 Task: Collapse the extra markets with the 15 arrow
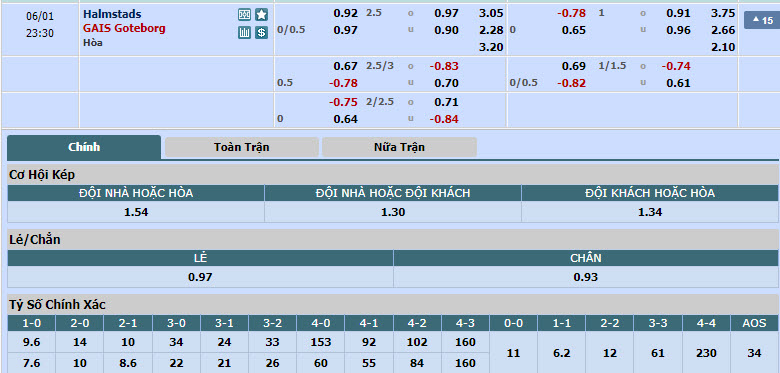(762, 20)
